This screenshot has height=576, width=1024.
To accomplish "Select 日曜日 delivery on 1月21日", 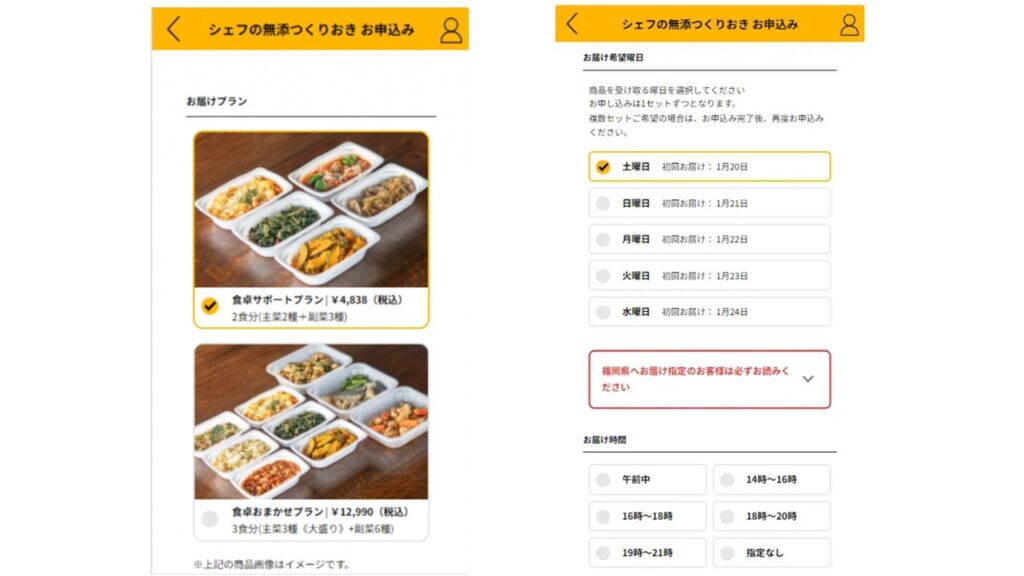I will [x=709, y=203].
